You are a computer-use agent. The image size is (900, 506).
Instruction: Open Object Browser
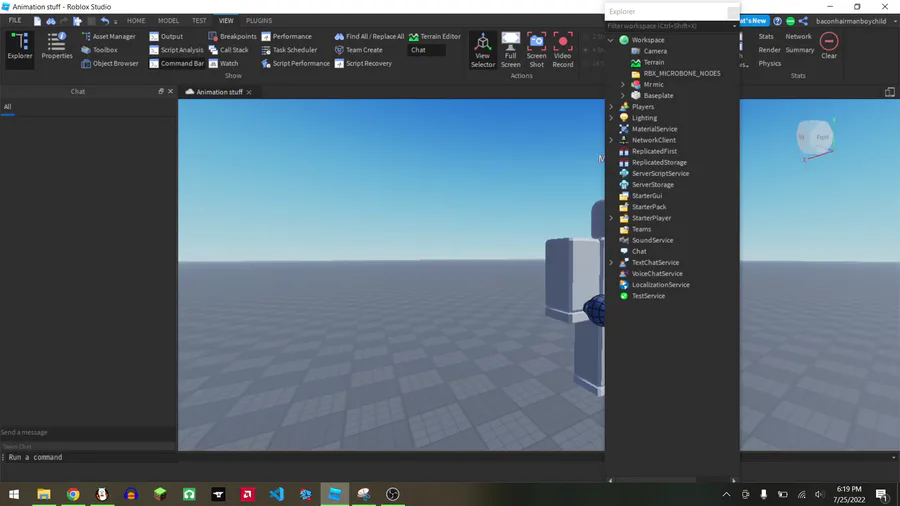[110, 63]
